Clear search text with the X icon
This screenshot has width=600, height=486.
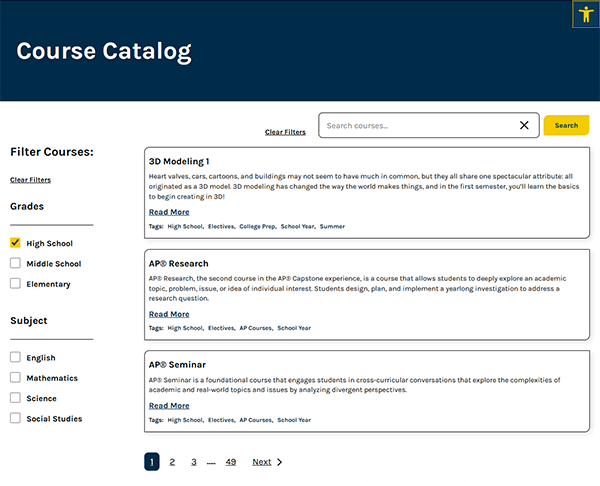(524, 125)
